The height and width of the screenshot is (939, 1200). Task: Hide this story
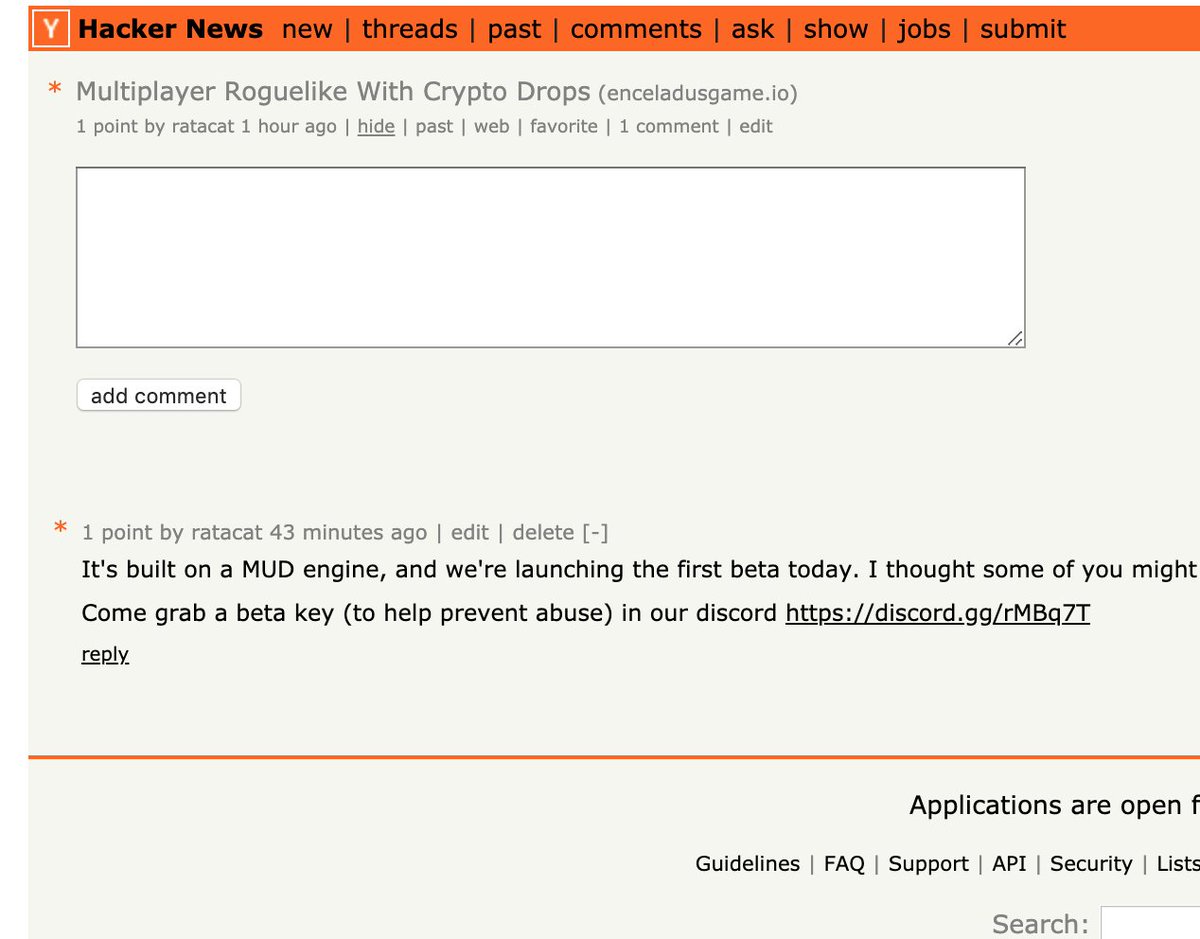[376, 126]
